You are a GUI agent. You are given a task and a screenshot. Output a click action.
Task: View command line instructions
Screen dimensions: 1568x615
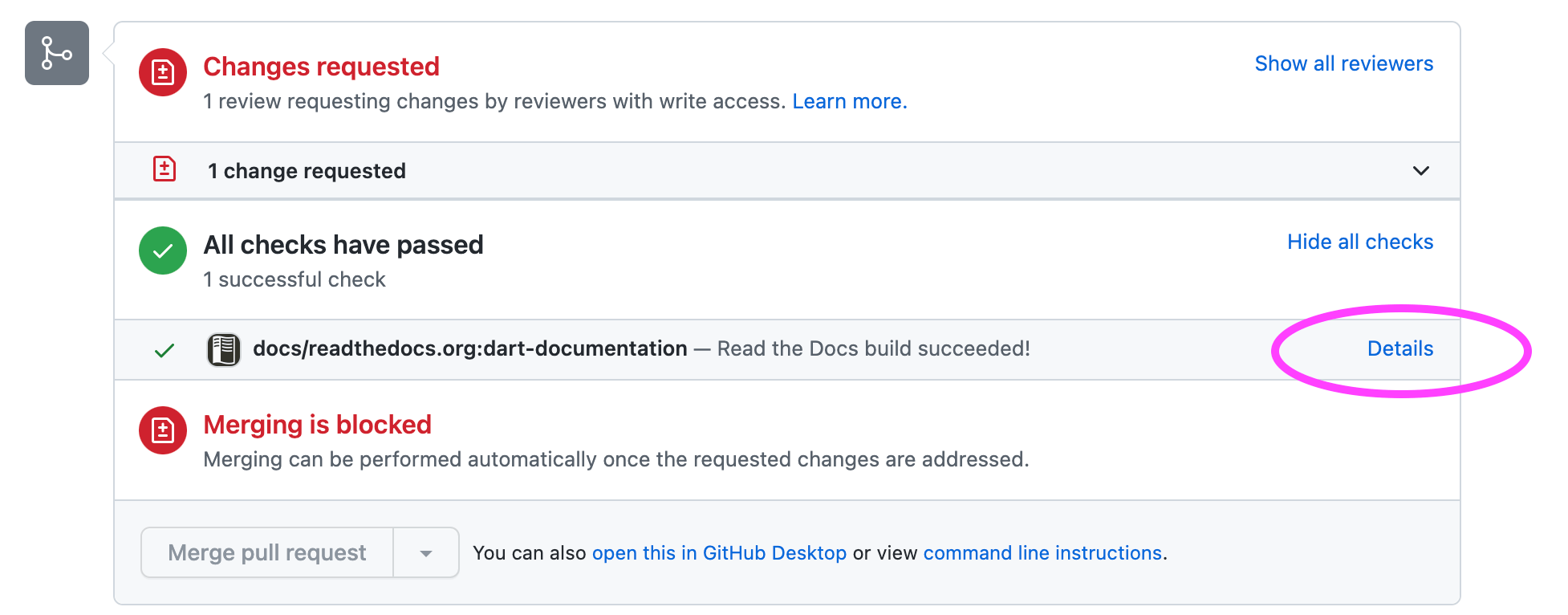click(1042, 553)
